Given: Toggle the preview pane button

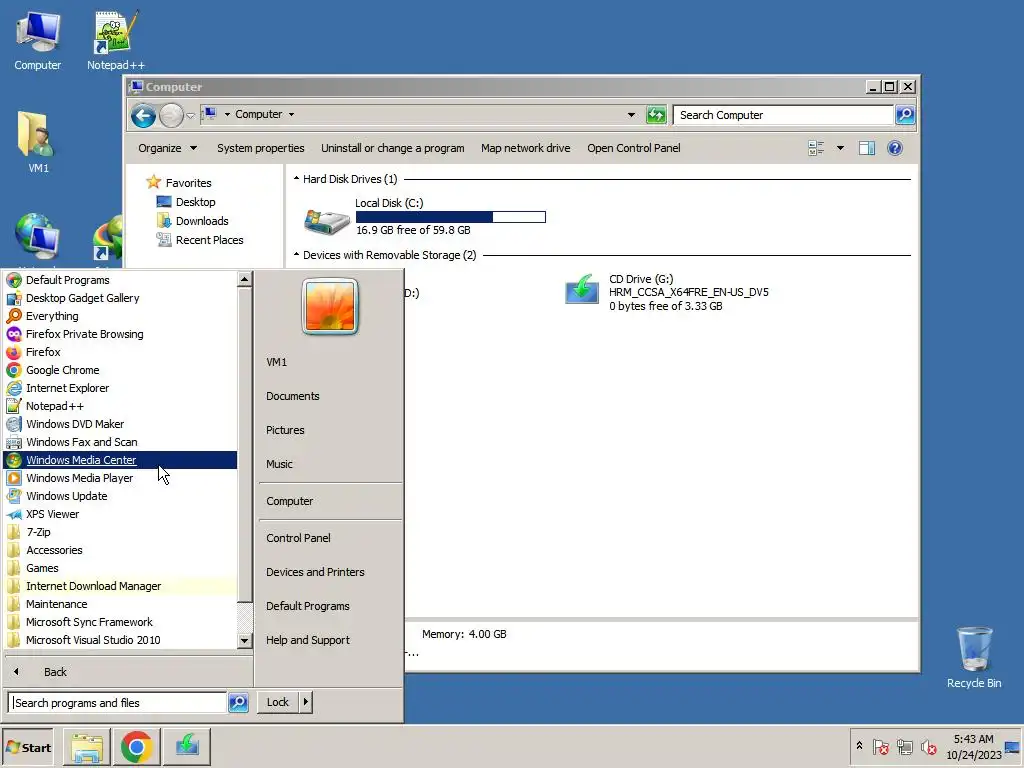Looking at the screenshot, I should click(867, 148).
